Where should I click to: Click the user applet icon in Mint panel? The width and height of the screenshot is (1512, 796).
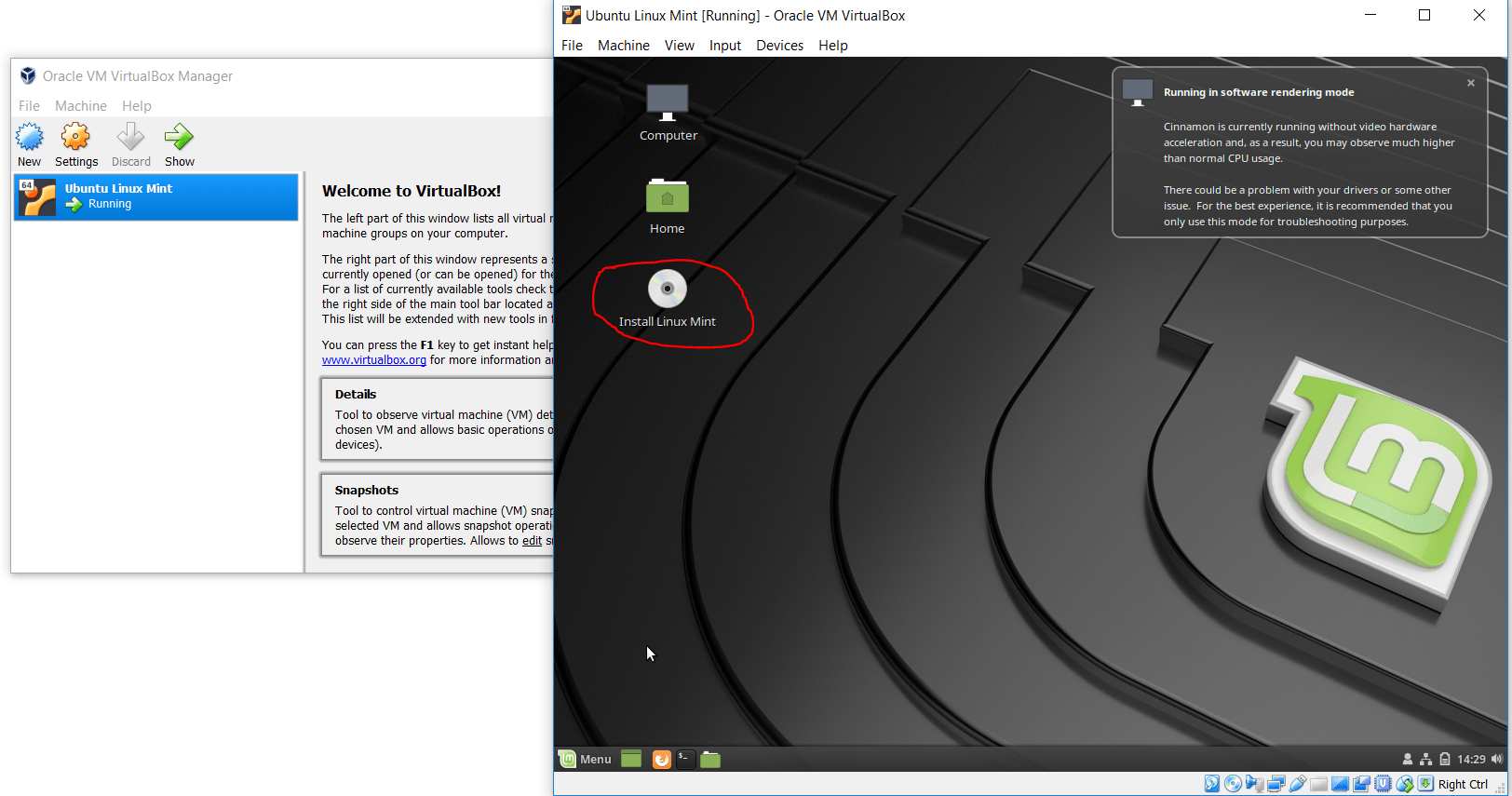[1408, 759]
